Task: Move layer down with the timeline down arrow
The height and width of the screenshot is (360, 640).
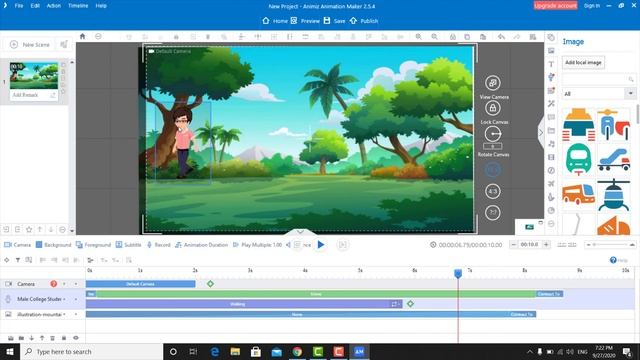Action: click(x=31, y=338)
